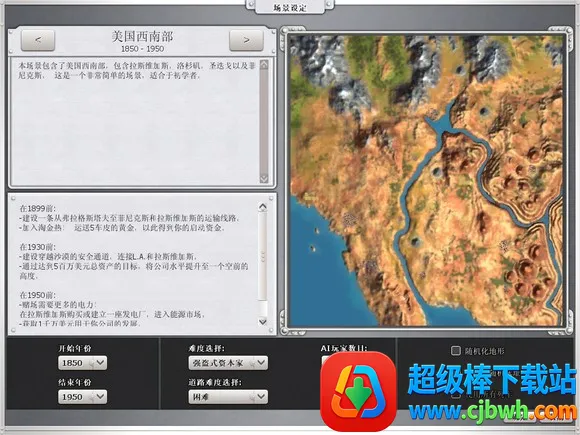
Task: Click the year range text 1850 - 1950
Action: click(x=142, y=49)
